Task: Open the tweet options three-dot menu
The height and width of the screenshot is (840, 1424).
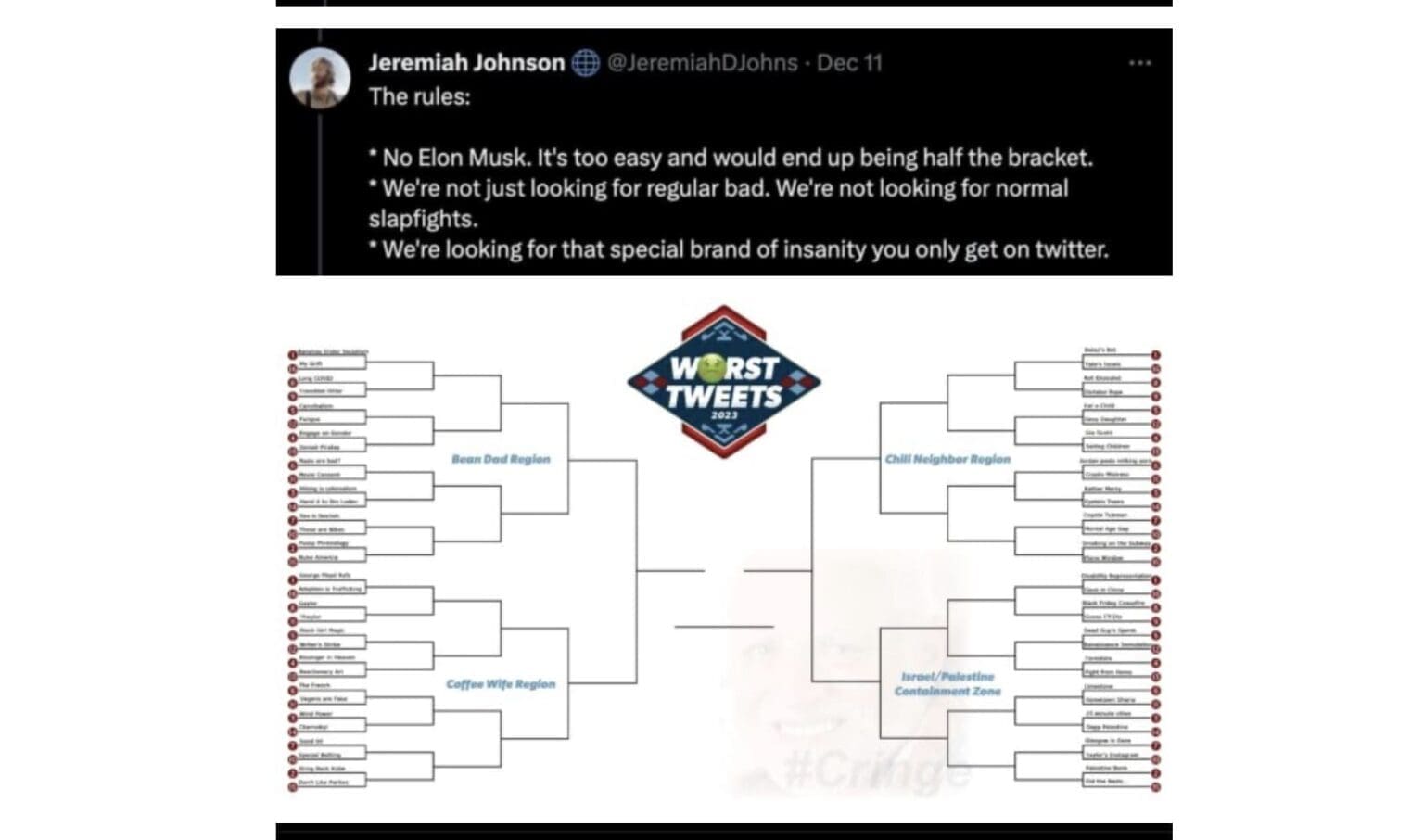Action: click(x=1139, y=62)
